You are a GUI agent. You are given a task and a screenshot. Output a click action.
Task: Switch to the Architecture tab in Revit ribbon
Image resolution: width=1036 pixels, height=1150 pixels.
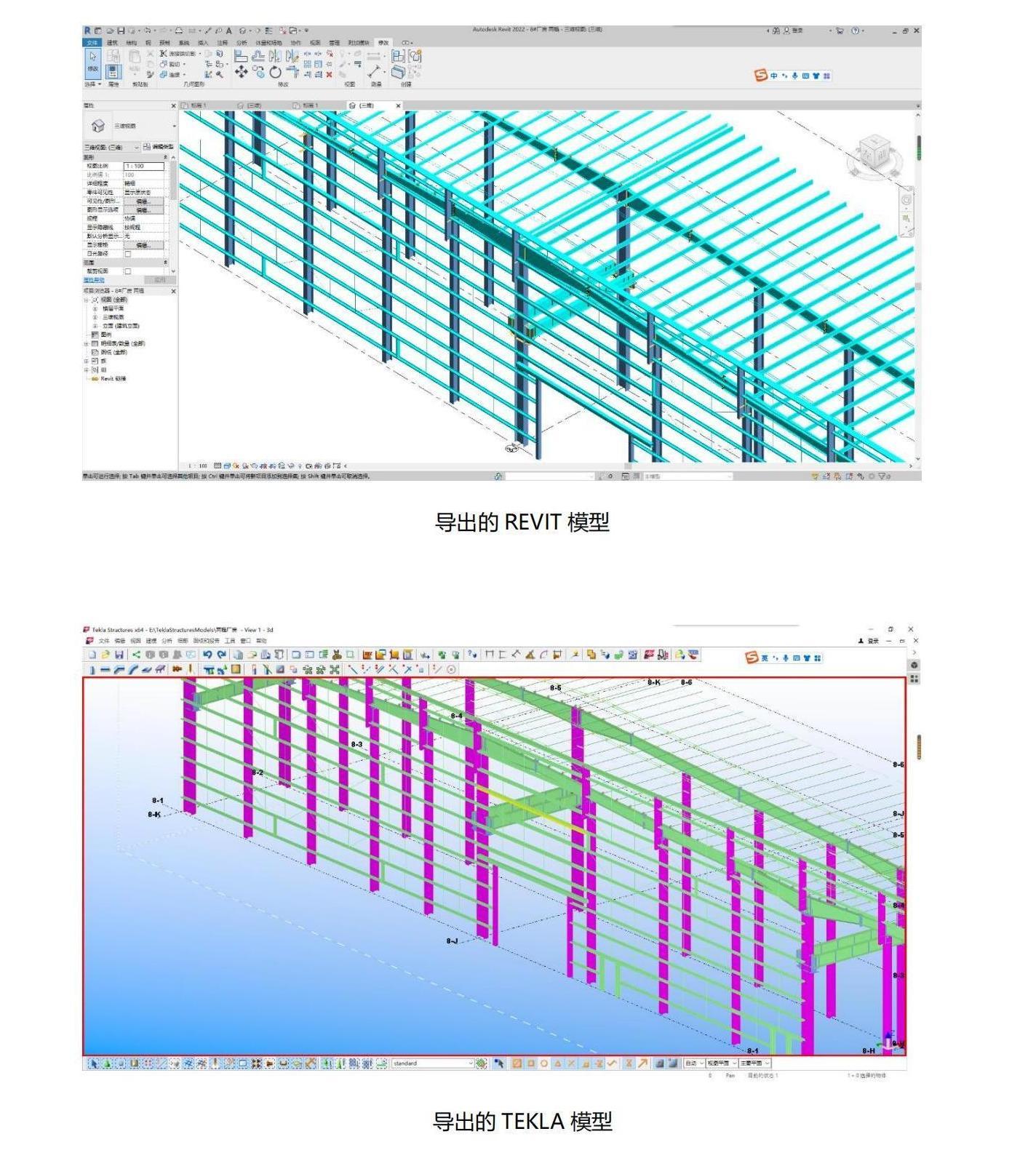click(x=113, y=43)
